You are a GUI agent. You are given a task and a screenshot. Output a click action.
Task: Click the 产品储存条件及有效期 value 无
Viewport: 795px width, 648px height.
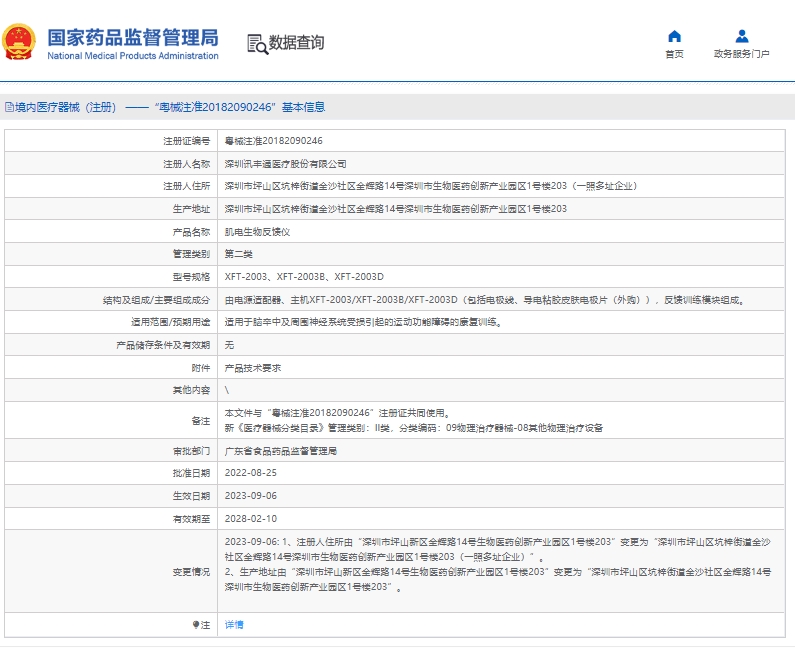pos(230,345)
